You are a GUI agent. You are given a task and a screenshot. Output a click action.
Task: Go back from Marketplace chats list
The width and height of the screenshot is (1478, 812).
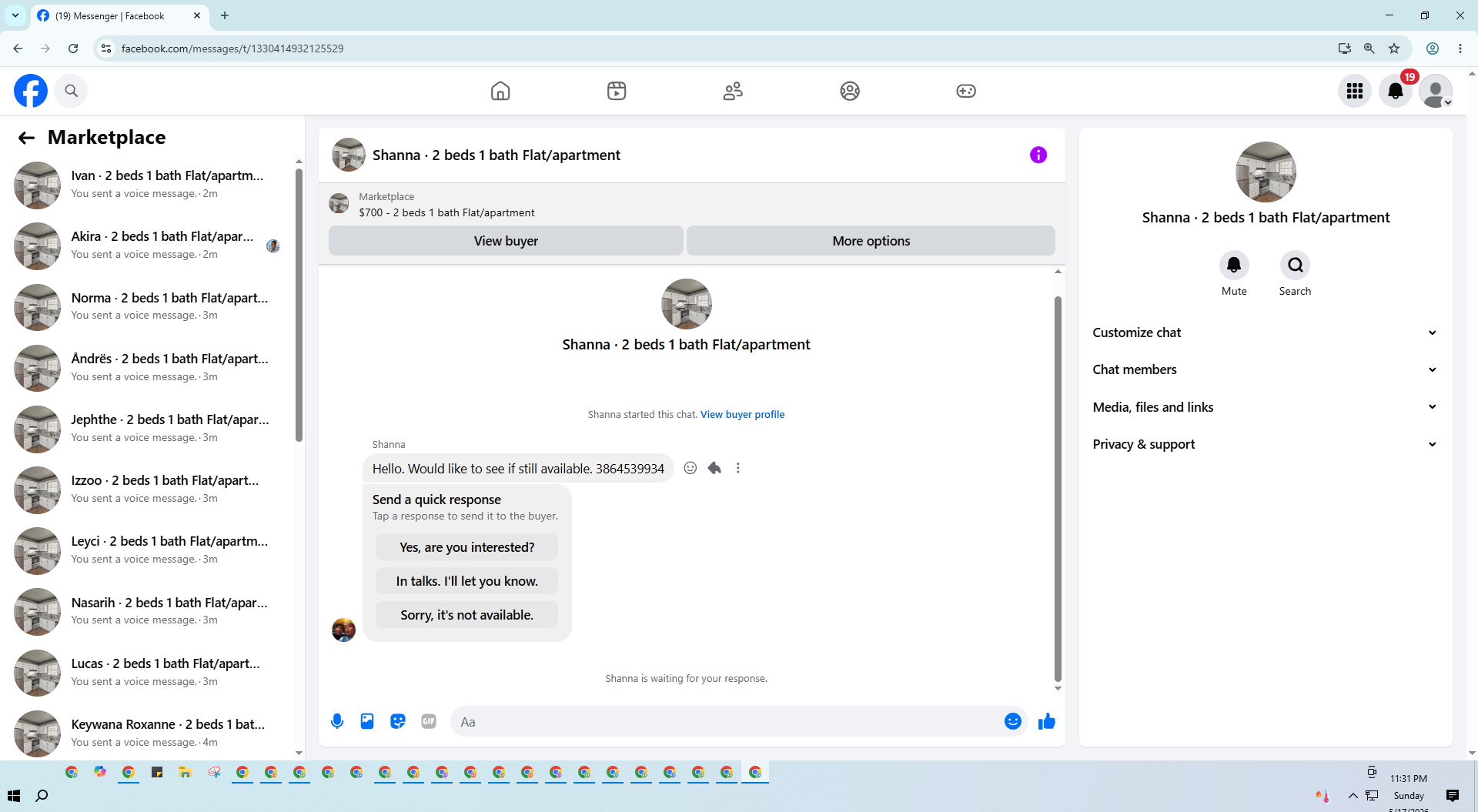26,138
